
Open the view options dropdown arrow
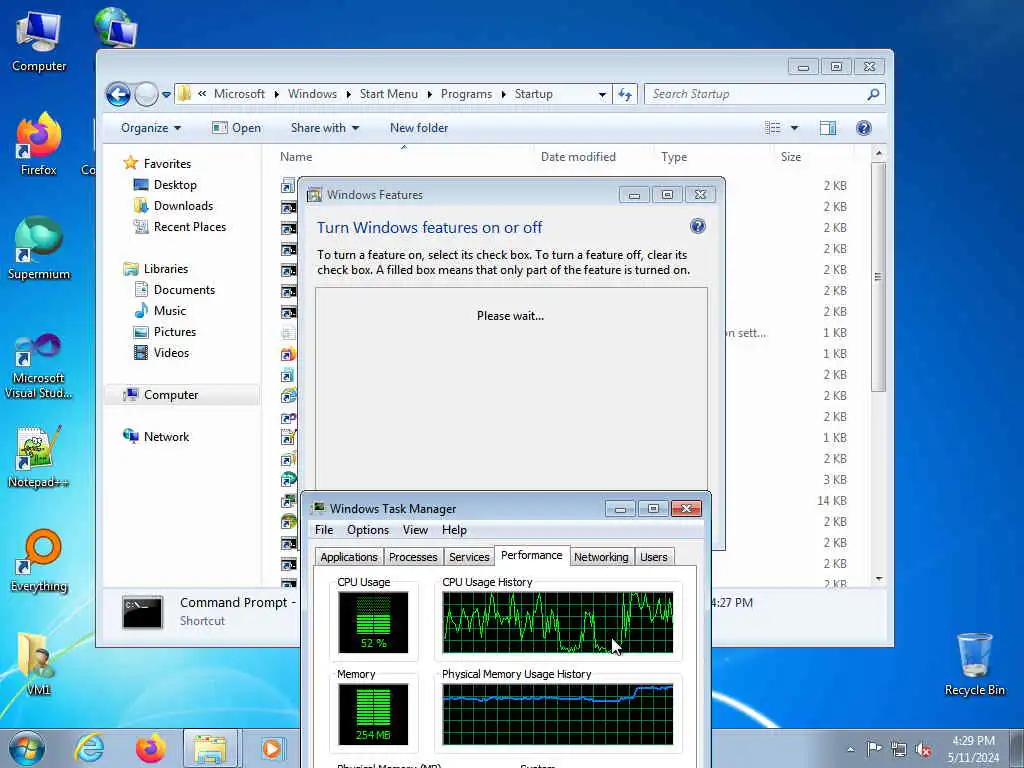tap(794, 128)
